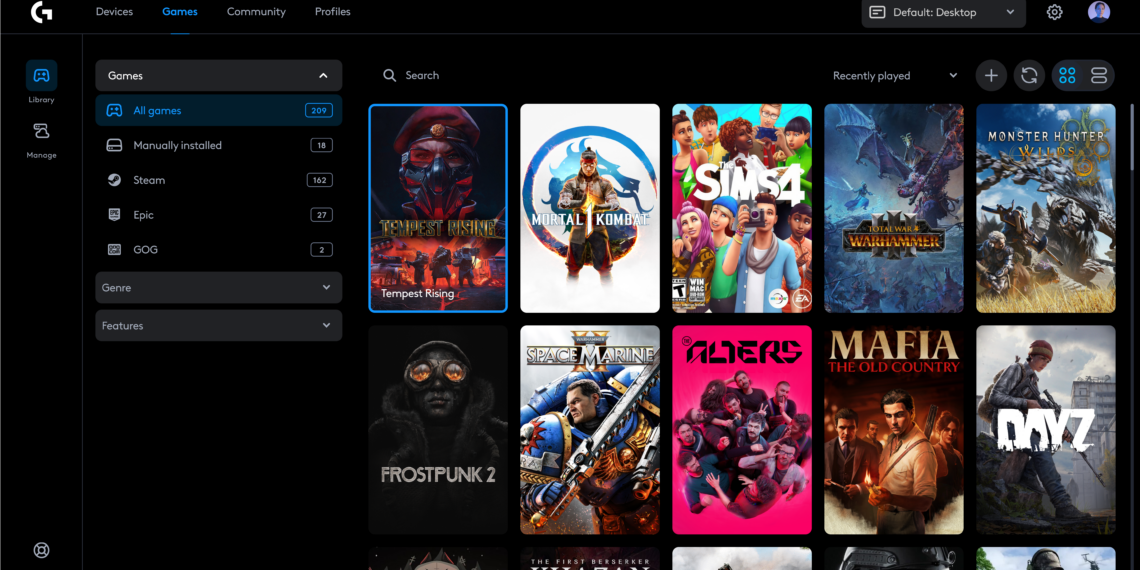
Task: Go to the Community tab
Action: coord(256,12)
